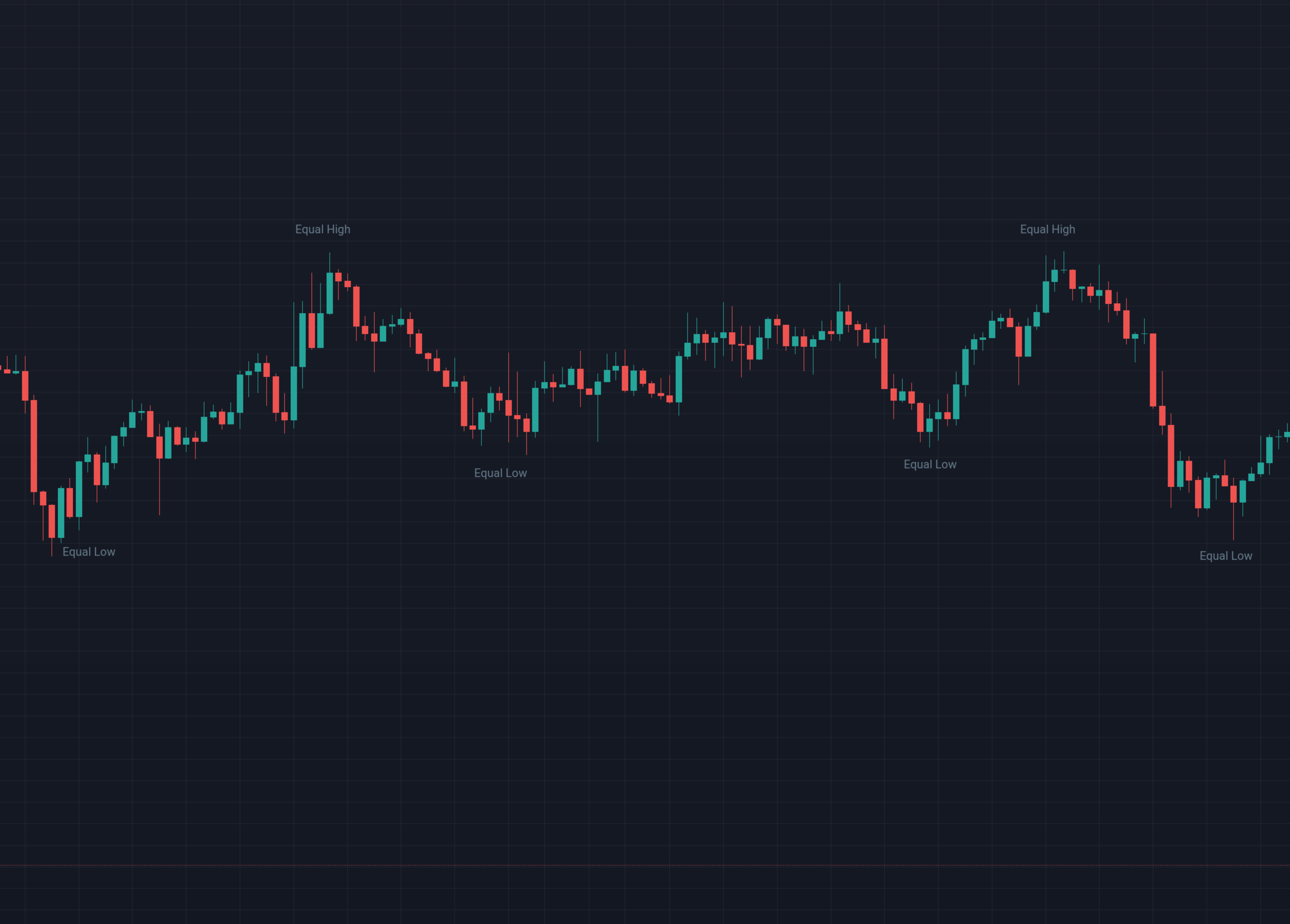Screen dimensions: 1290x924
Task: Click the large red candle dropping toward third Equal Low
Action: click(884, 363)
